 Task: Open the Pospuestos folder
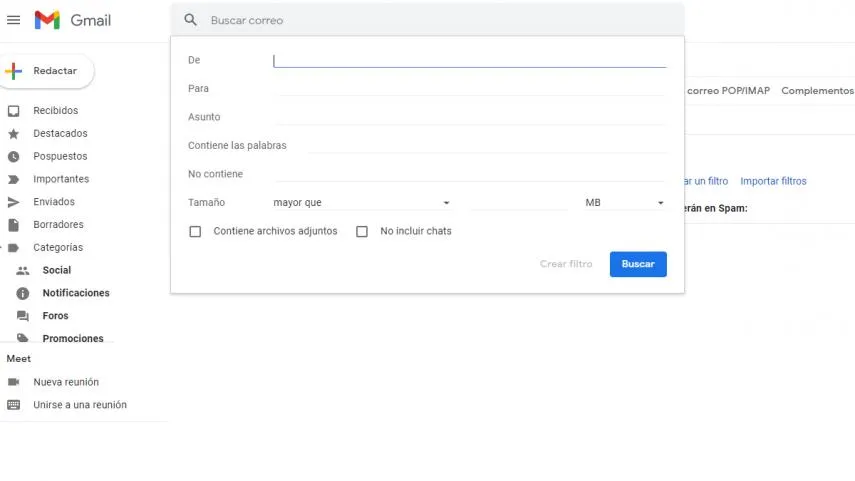point(60,157)
